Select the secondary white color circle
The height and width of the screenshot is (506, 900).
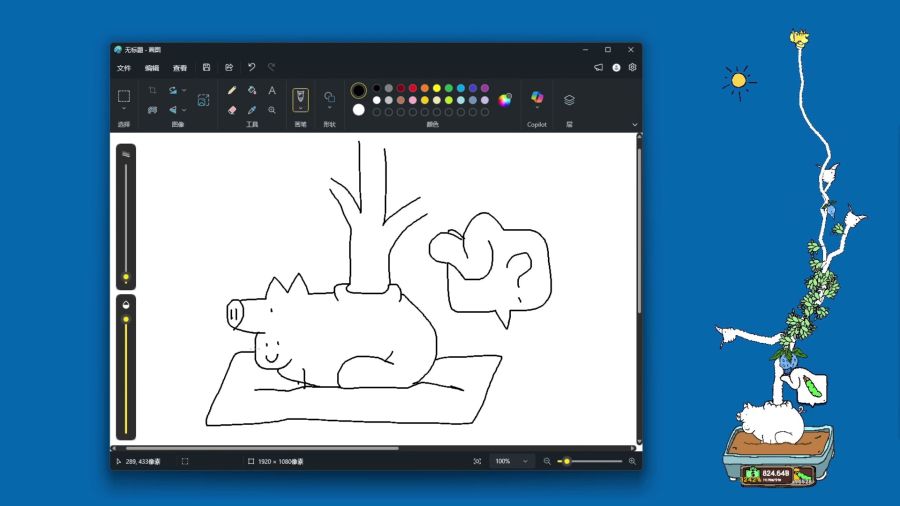click(358, 110)
